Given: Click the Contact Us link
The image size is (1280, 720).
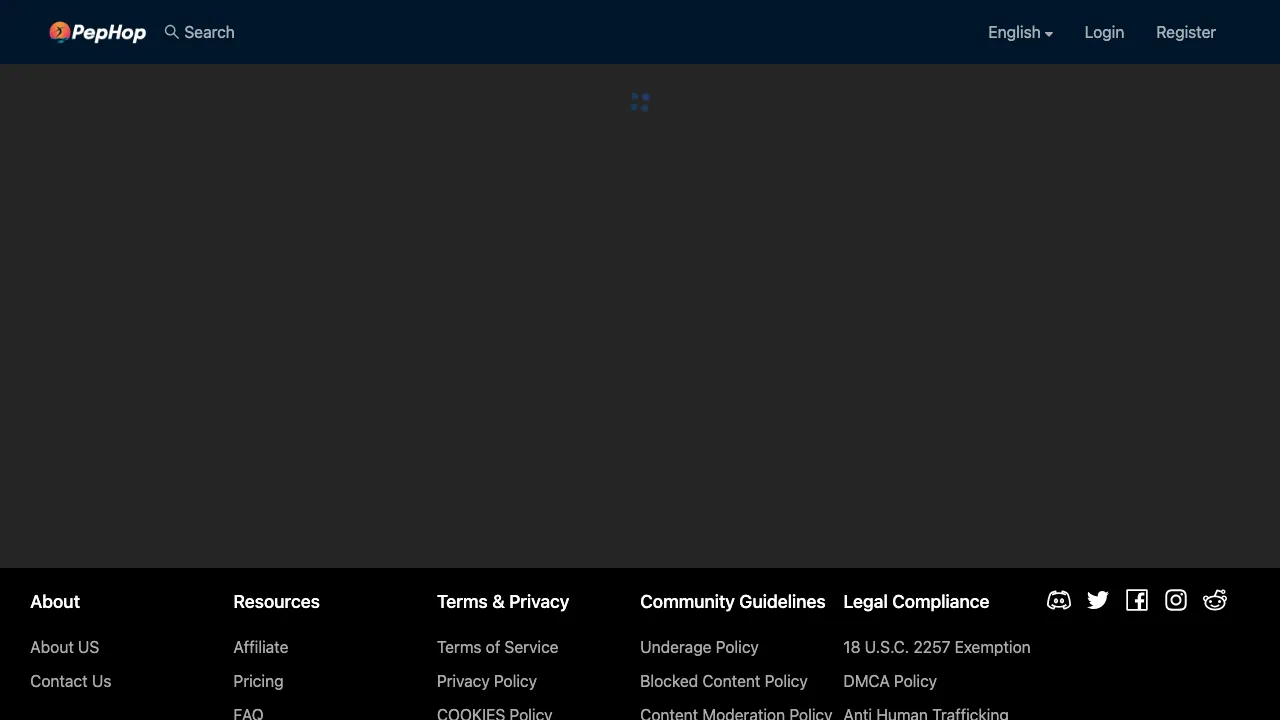Looking at the screenshot, I should point(70,681).
